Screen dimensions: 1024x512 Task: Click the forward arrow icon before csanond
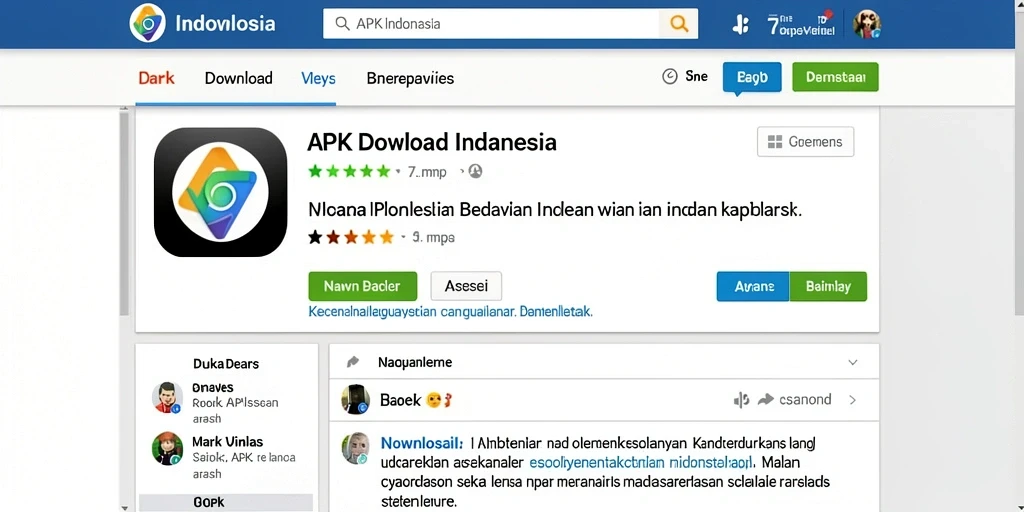point(765,400)
